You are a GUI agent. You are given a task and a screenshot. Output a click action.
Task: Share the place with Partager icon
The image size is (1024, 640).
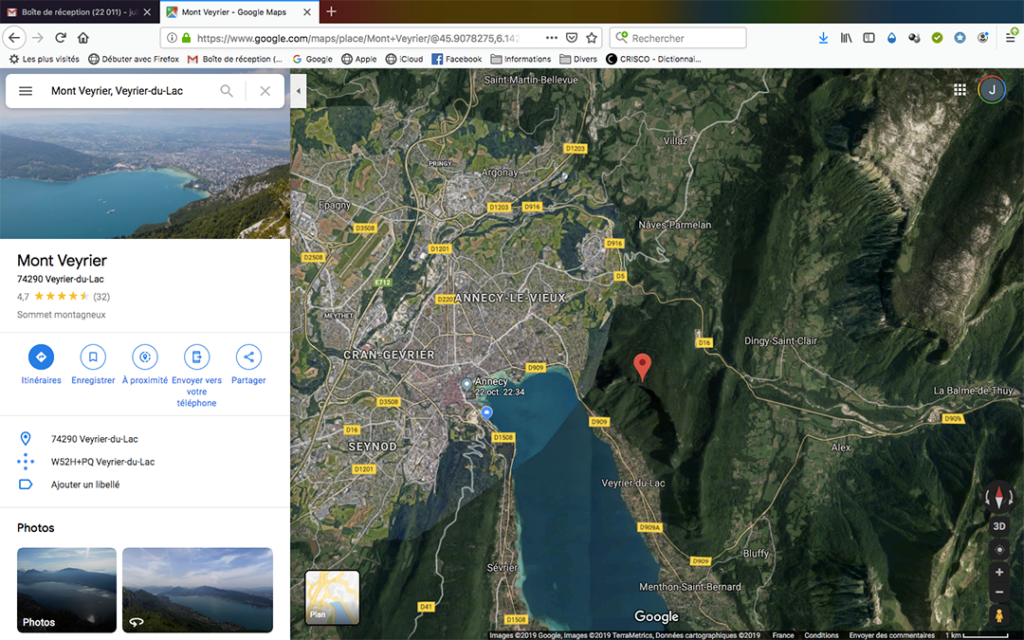pyautogui.click(x=248, y=357)
